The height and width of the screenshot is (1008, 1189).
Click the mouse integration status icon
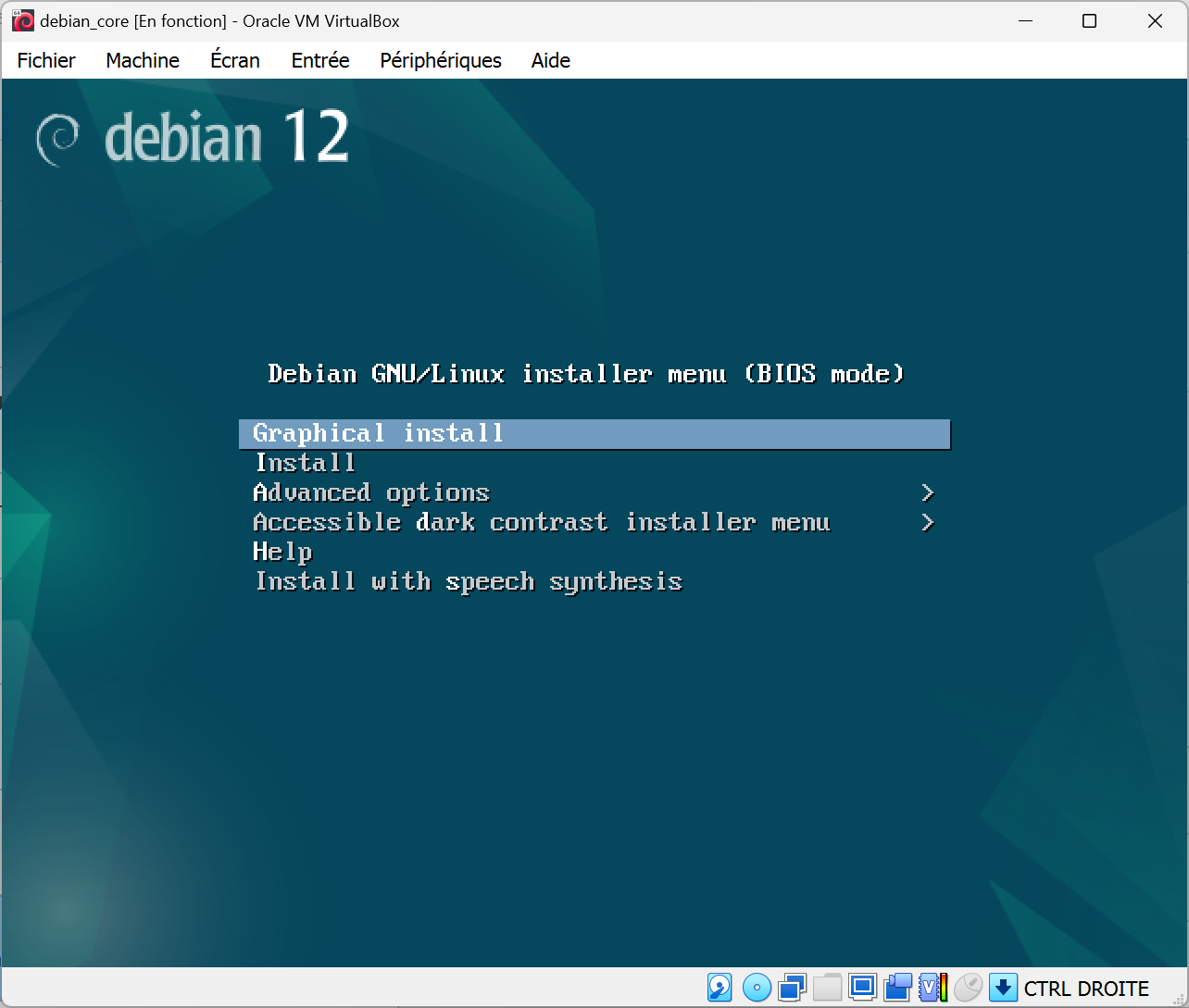[x=968, y=988]
